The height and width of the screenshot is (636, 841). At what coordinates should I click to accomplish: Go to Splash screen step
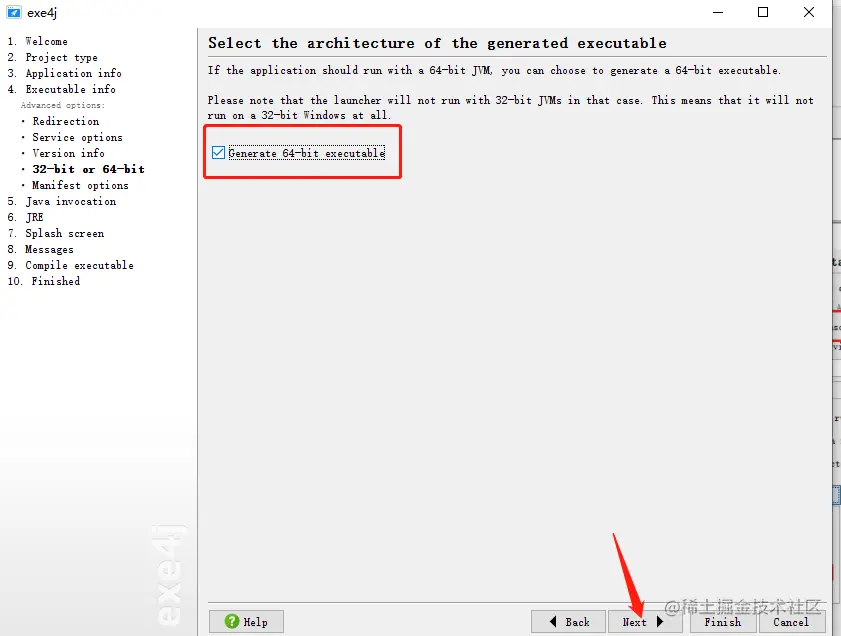coord(64,233)
